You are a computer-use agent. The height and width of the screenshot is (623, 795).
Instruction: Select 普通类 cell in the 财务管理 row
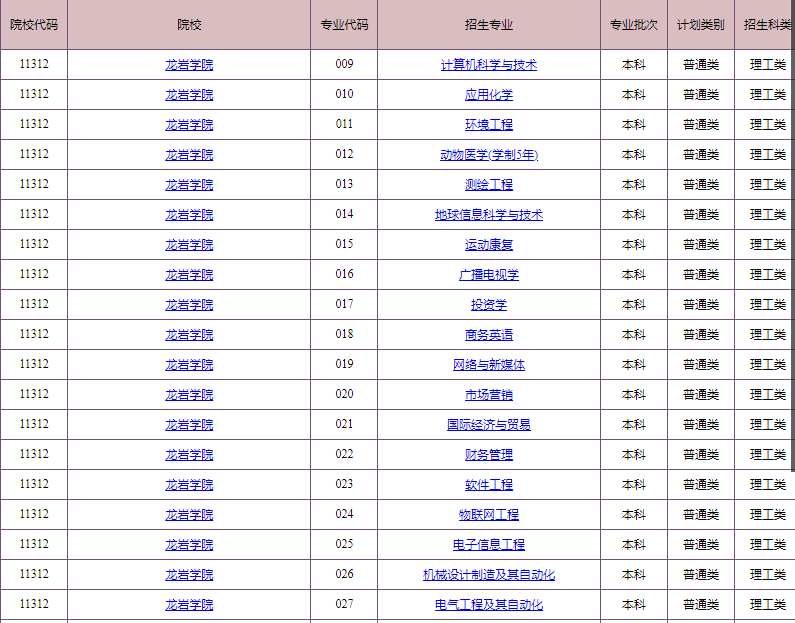click(701, 455)
